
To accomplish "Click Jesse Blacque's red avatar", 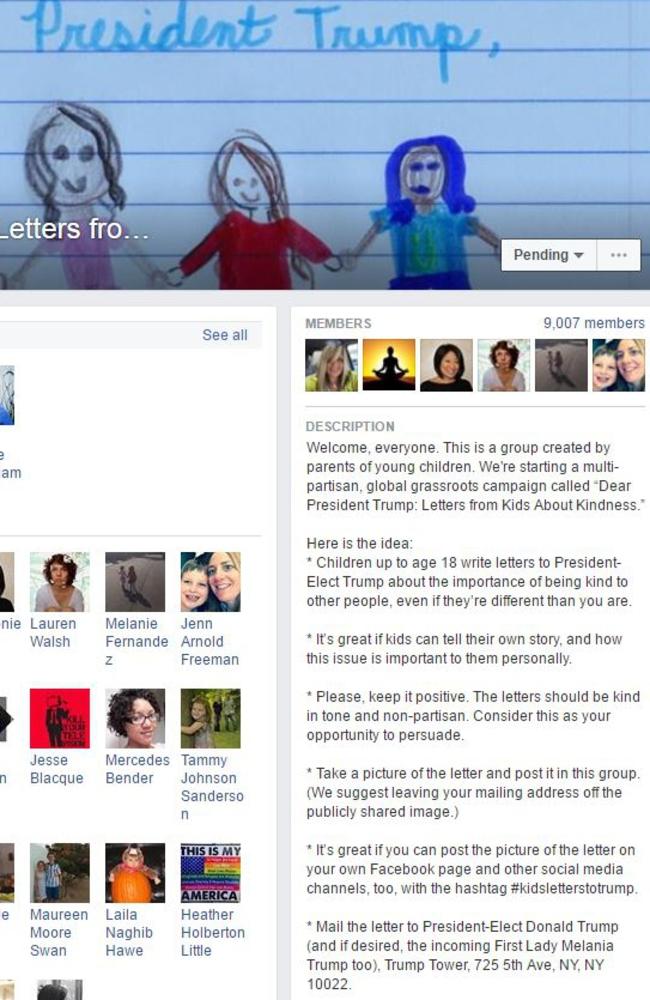I will click(60, 718).
